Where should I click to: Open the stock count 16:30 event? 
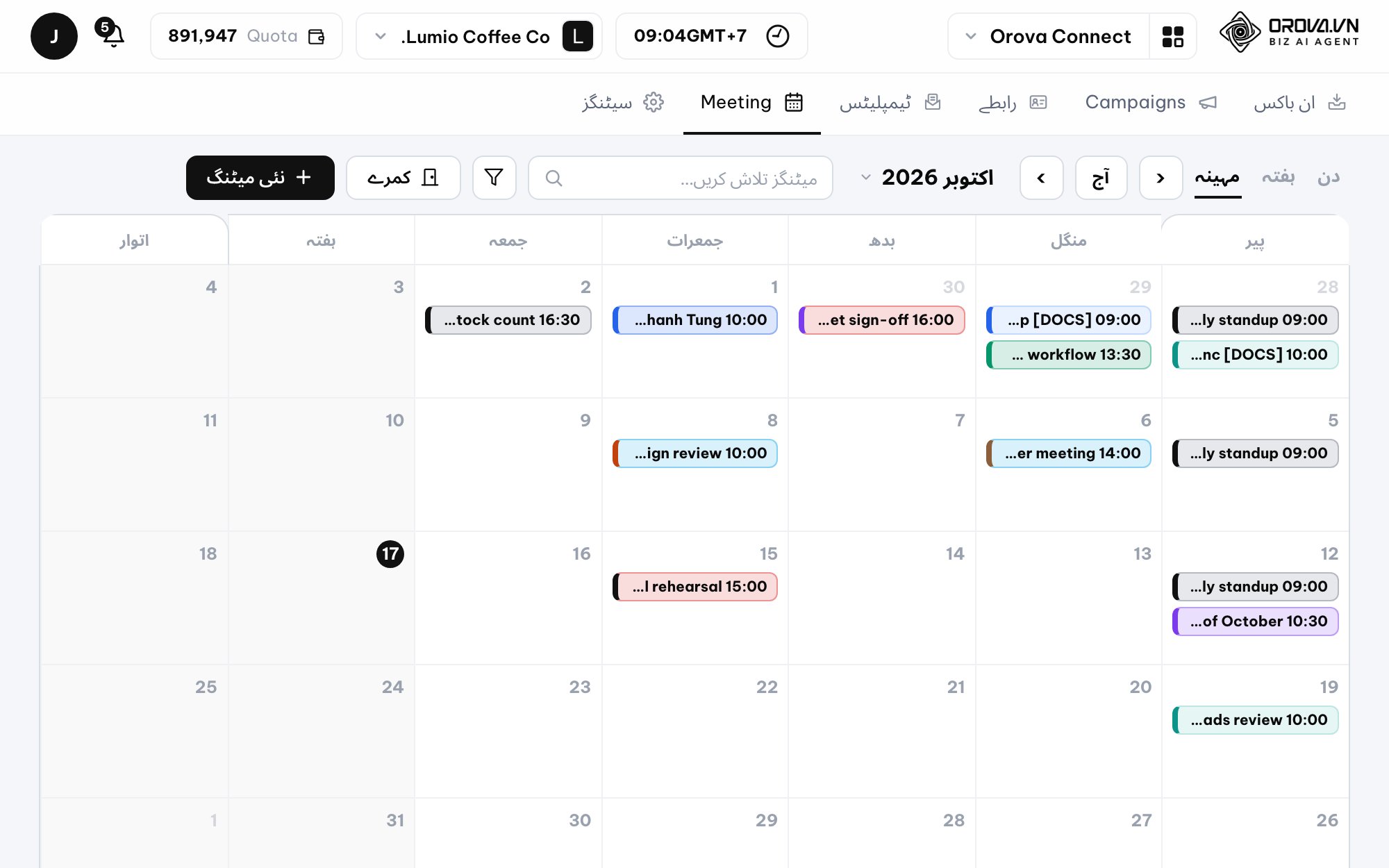tap(508, 320)
